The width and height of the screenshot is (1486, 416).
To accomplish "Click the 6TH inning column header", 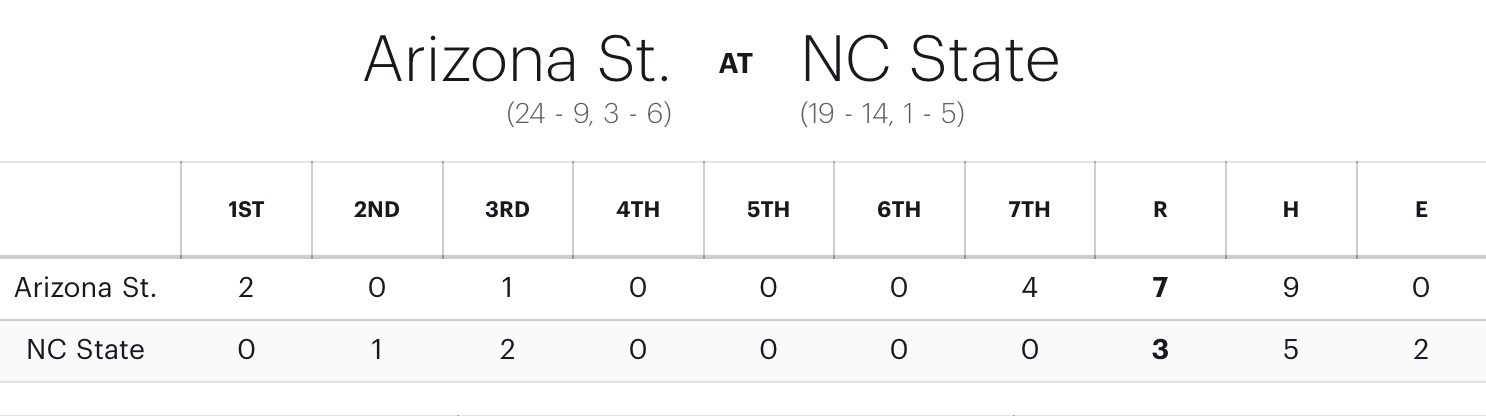I will tap(899, 210).
